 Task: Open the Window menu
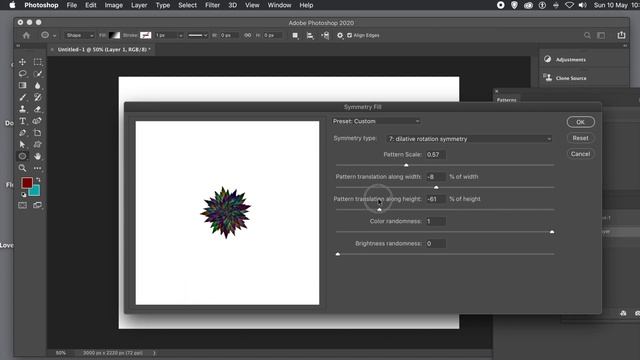point(279,5)
